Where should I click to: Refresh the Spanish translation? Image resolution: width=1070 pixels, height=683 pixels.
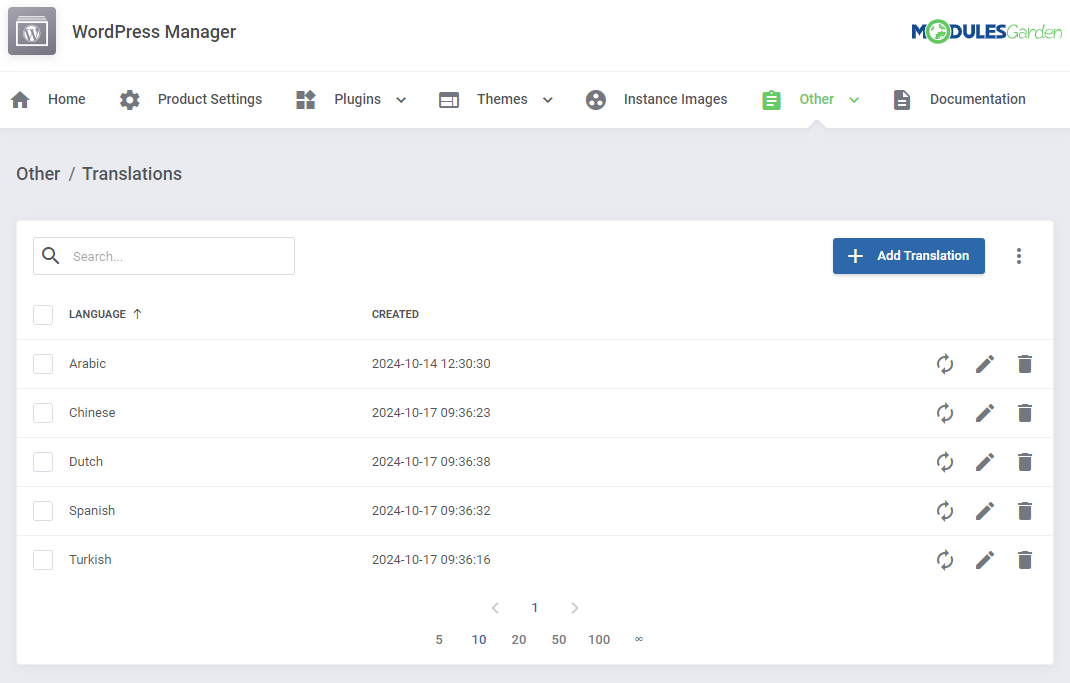[x=945, y=511]
